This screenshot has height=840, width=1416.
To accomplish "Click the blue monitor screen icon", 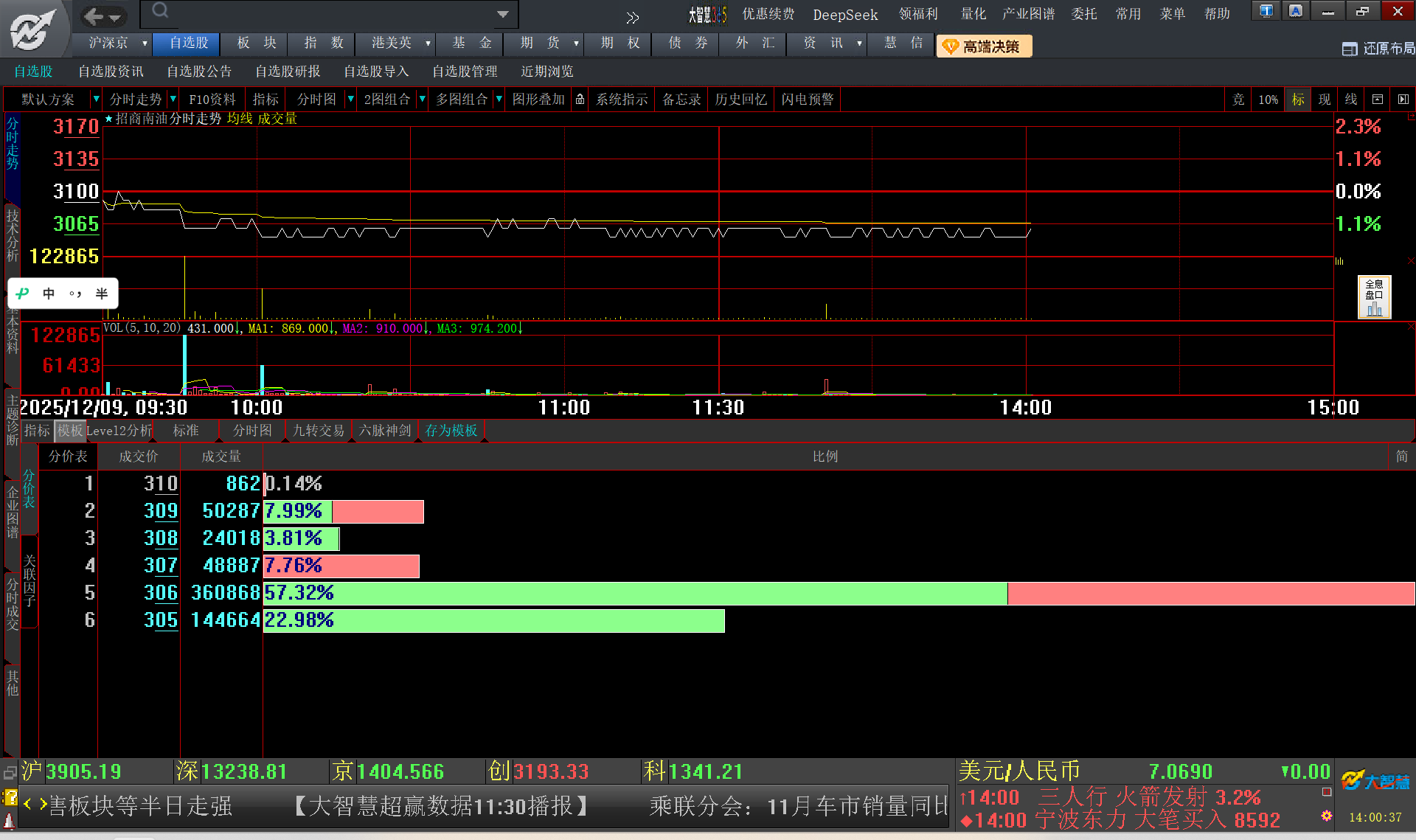I will (x=1266, y=11).
